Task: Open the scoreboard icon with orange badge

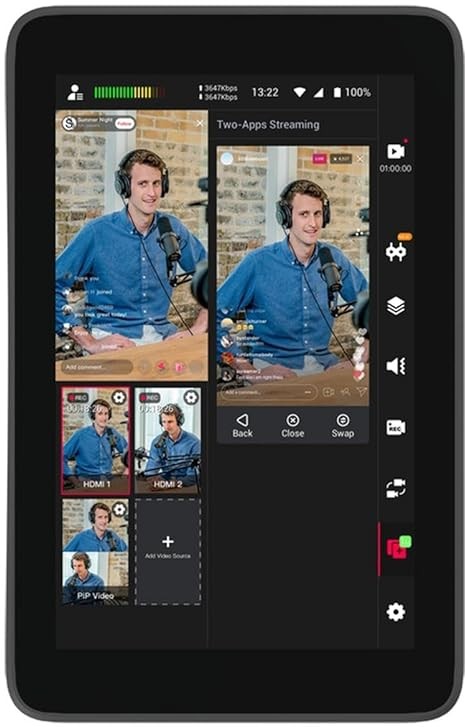Action: [396, 252]
